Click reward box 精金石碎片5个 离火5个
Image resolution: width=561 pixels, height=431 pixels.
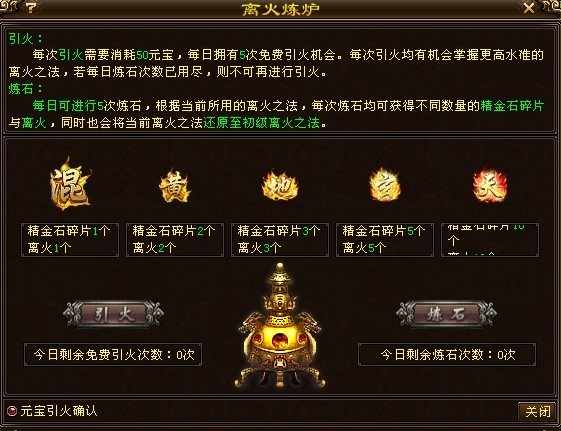385,240
